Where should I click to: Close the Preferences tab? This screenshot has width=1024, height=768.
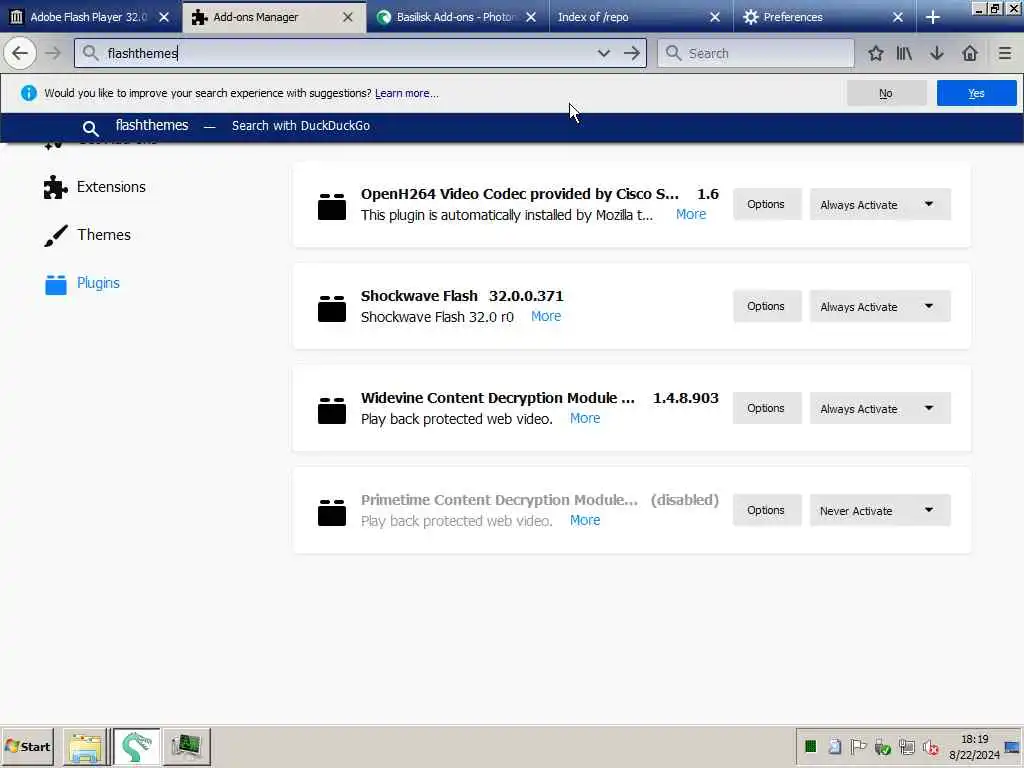[x=898, y=17]
